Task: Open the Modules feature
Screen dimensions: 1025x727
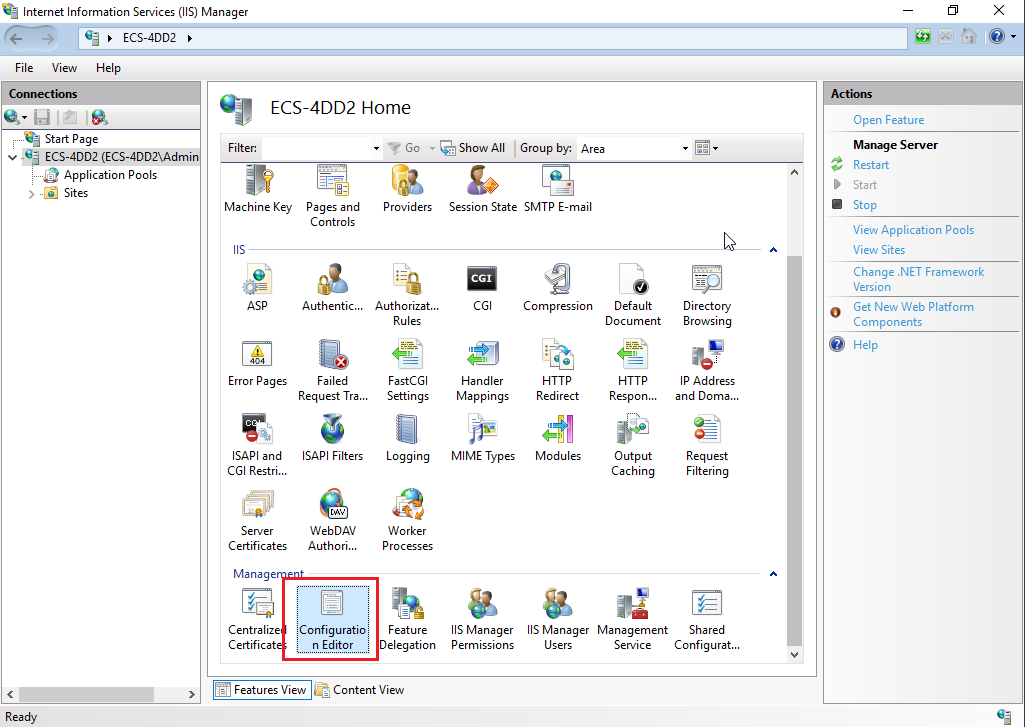Action: 558,438
